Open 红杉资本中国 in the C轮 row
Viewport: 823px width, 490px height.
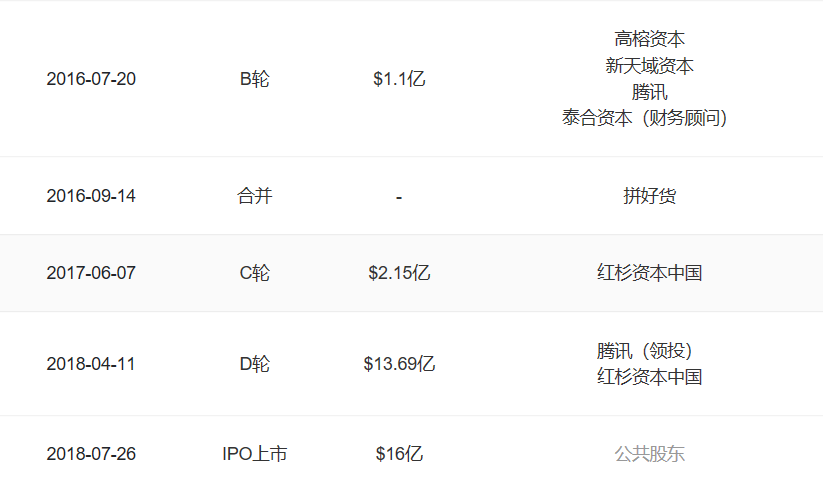point(649,273)
